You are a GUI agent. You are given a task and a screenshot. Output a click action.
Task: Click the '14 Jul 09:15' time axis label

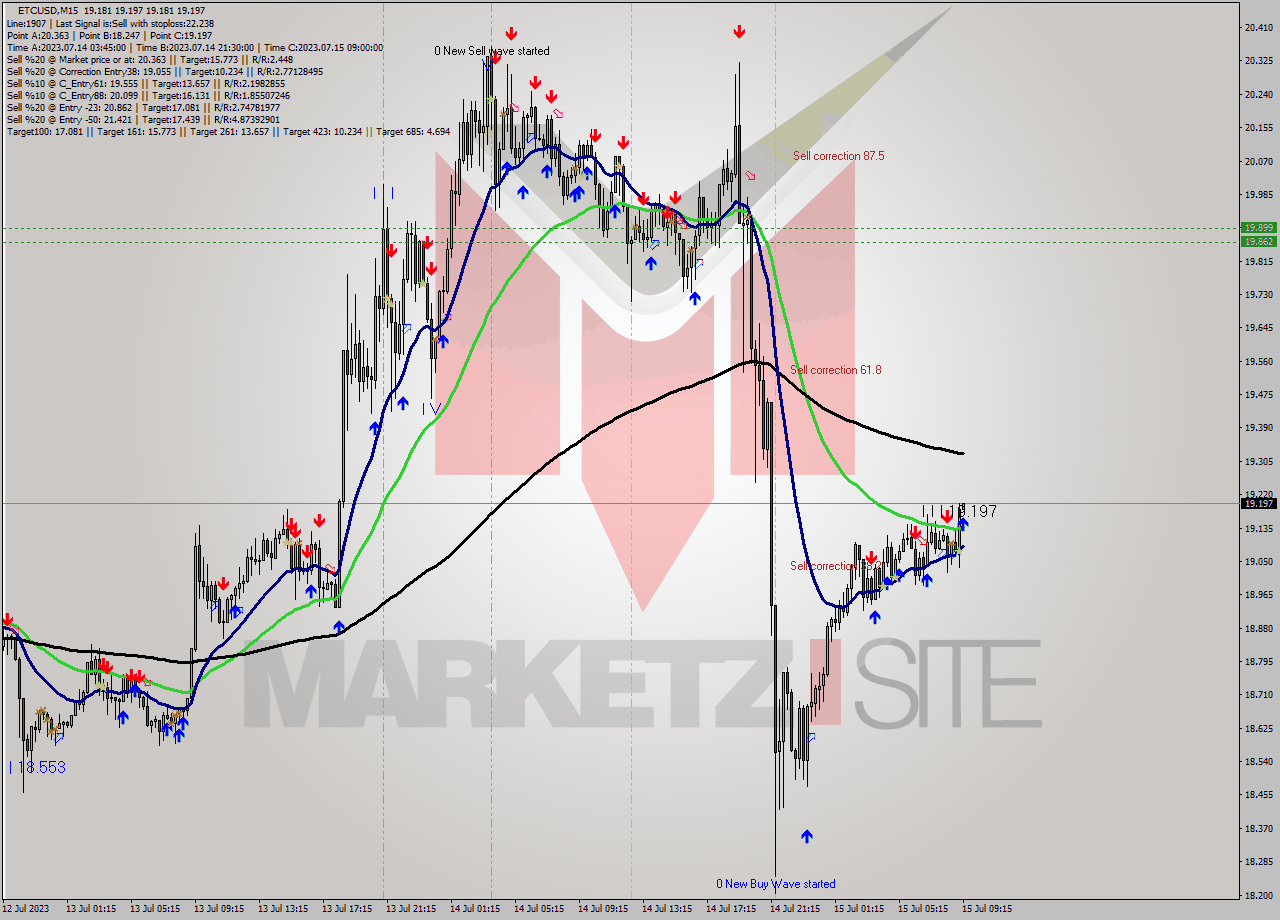tap(602, 909)
